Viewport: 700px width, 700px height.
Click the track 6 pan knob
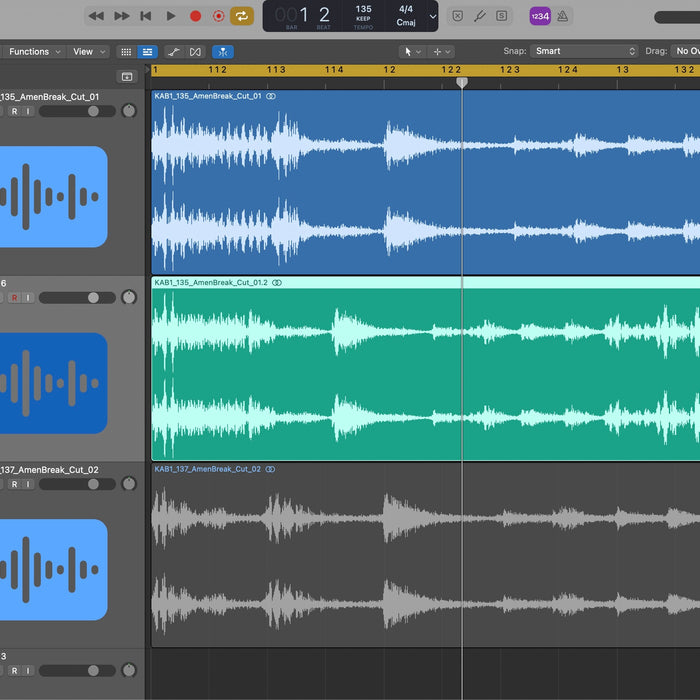pos(129,297)
